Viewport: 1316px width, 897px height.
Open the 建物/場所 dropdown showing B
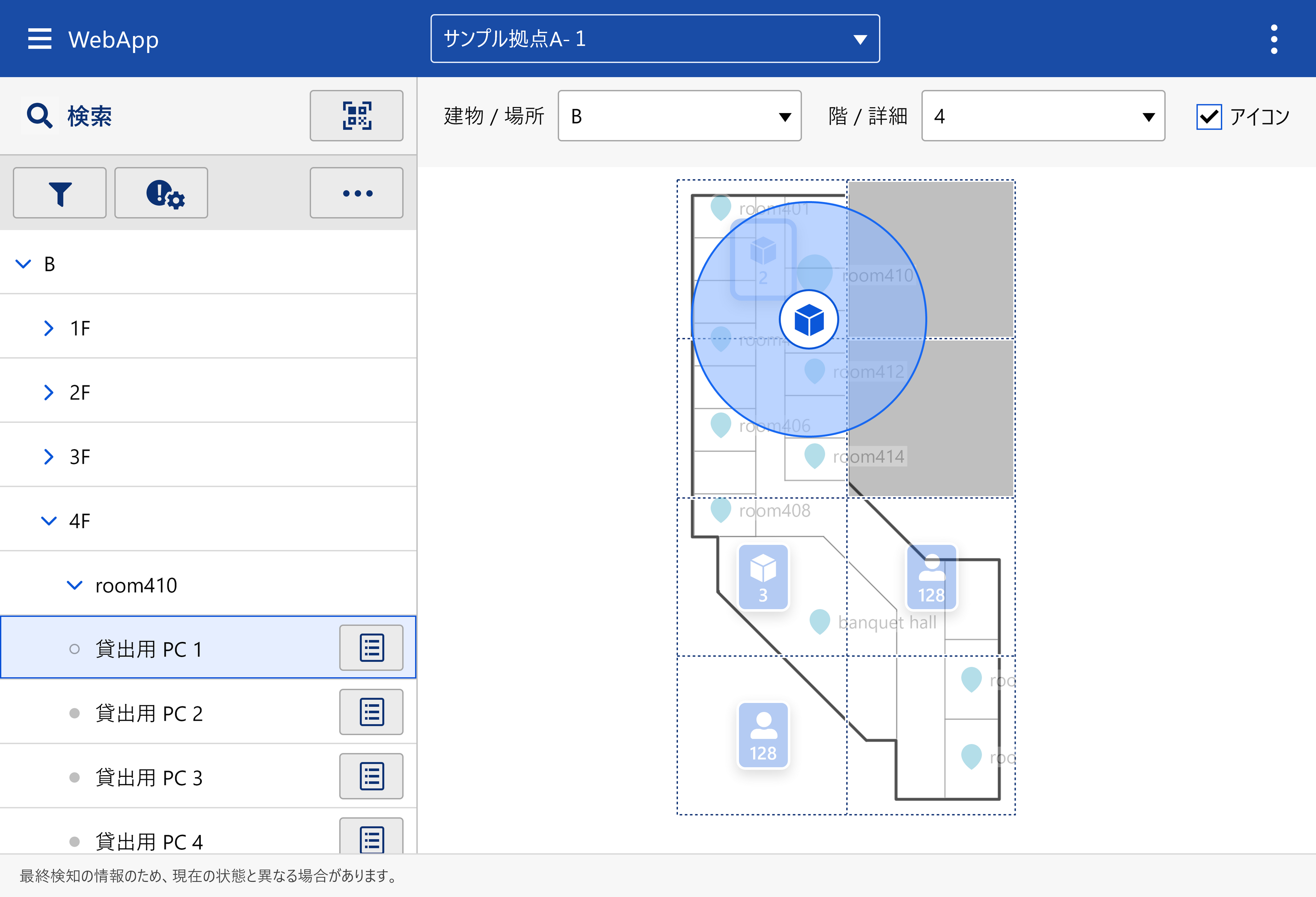679,116
